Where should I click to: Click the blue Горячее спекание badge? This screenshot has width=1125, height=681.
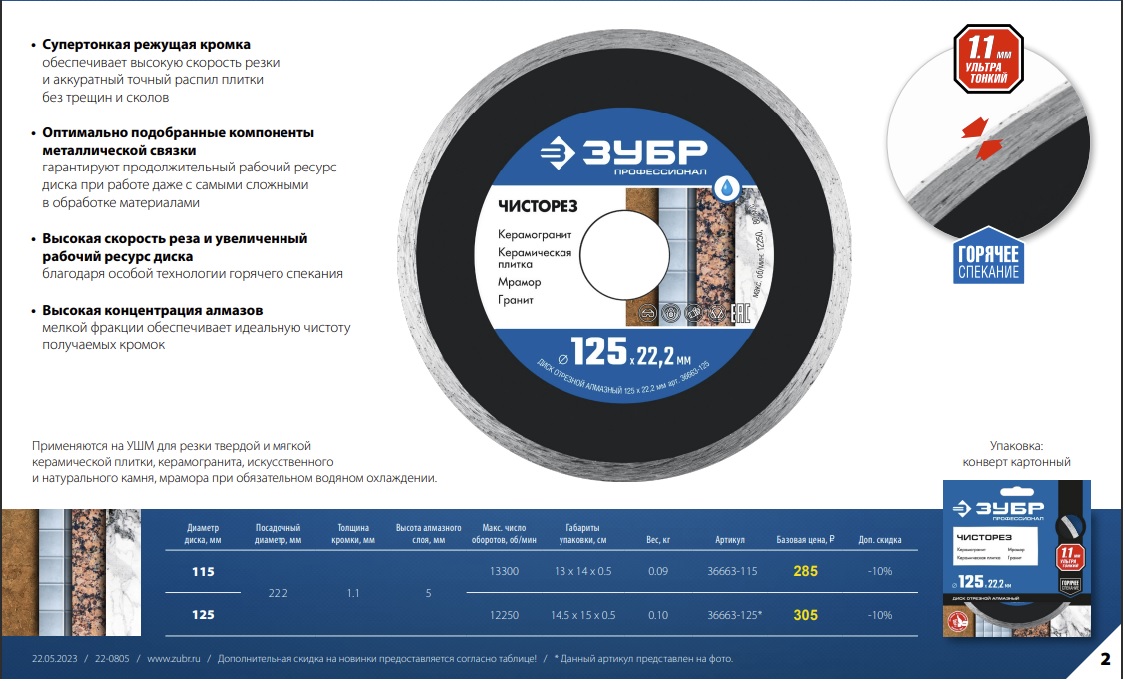tap(988, 256)
